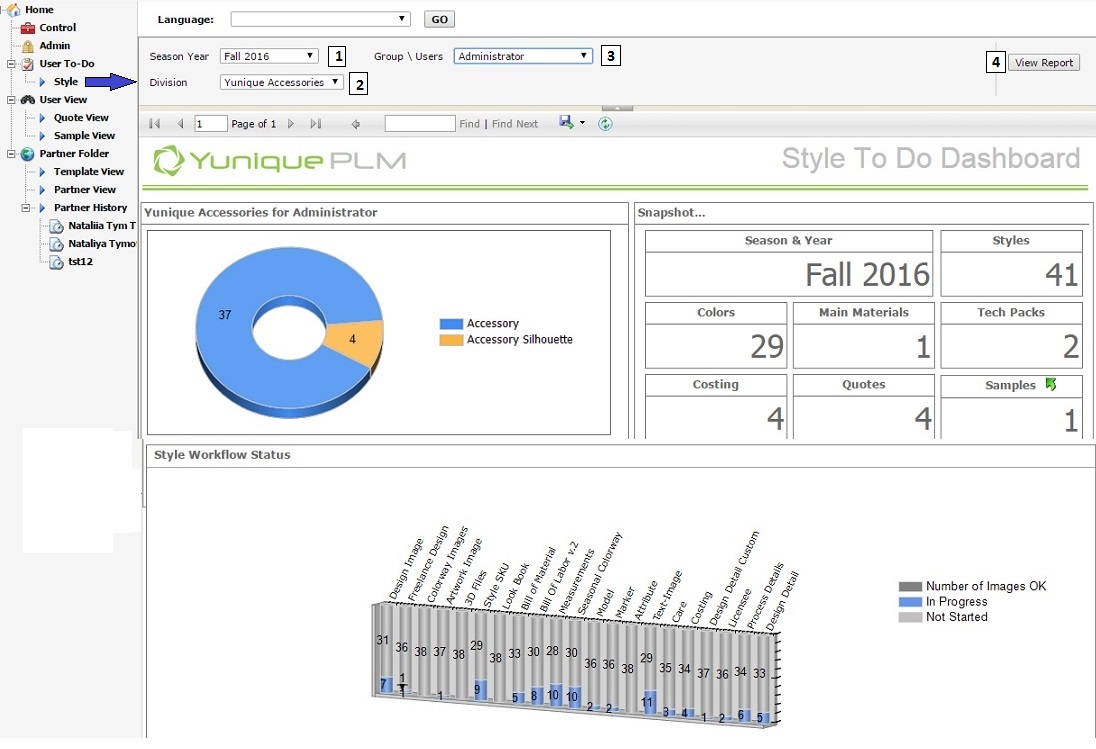Image resolution: width=1096 pixels, height=749 pixels.
Task: Click the Number of Images OK legend swatch
Action: tap(910, 586)
